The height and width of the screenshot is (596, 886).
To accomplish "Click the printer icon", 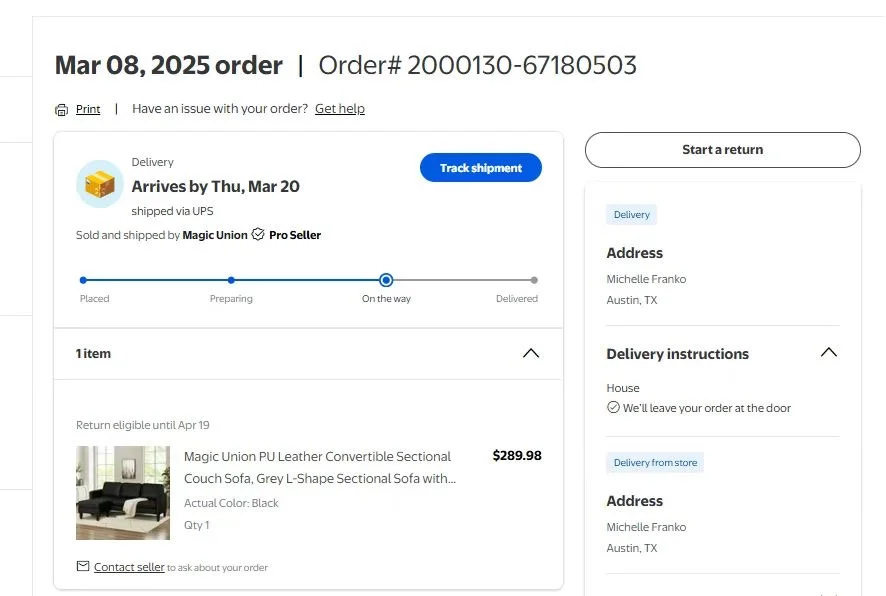I will (62, 110).
